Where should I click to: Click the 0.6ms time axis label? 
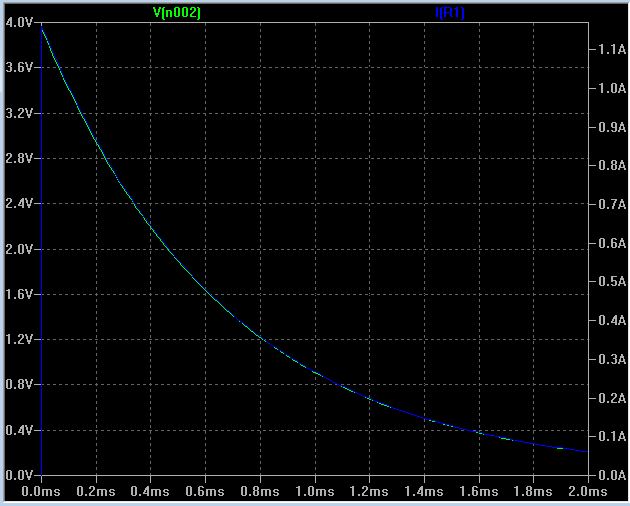[205, 491]
